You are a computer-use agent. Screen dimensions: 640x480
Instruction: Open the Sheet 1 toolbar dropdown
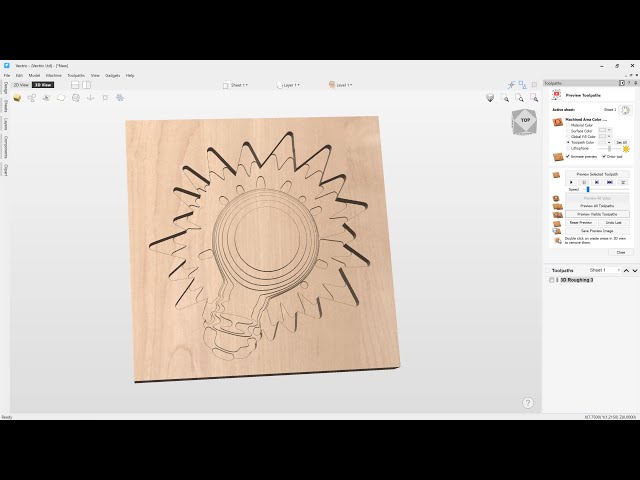[x=236, y=85]
